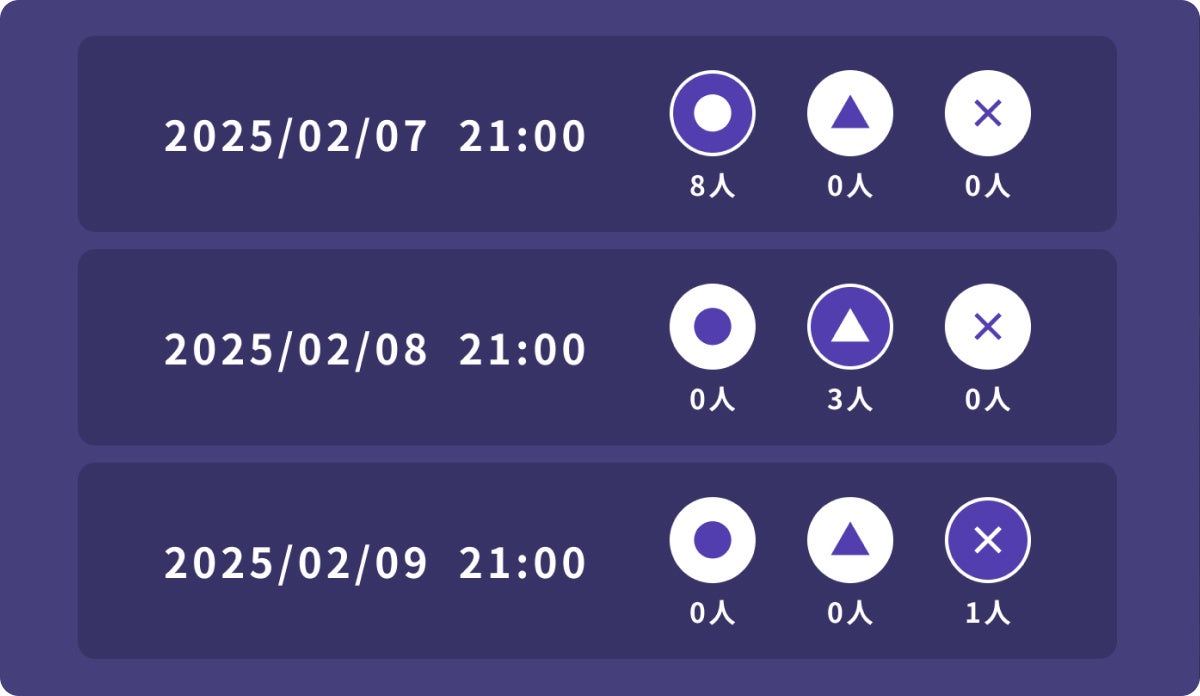Viewport: 1200px width, 696px height.
Task: Click the 2025/02/08 21:00 date text
Action: pyautogui.click(x=375, y=350)
